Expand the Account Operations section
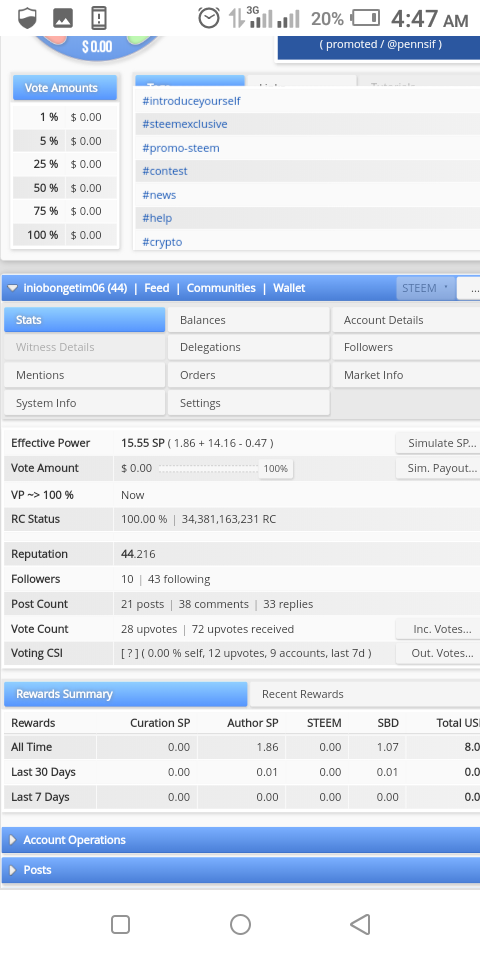 click(x=241, y=840)
